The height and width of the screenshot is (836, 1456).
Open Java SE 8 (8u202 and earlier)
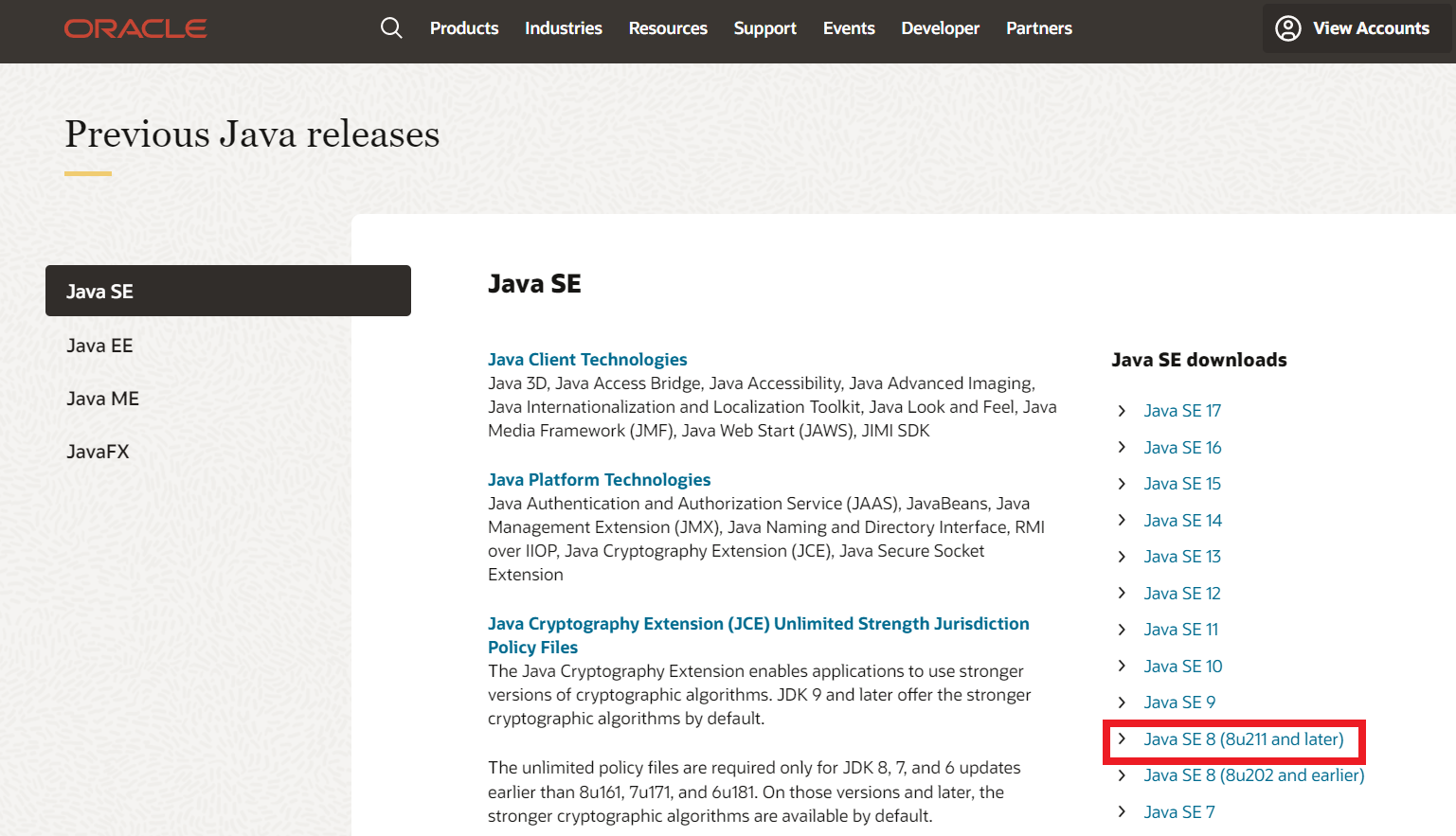click(1254, 775)
